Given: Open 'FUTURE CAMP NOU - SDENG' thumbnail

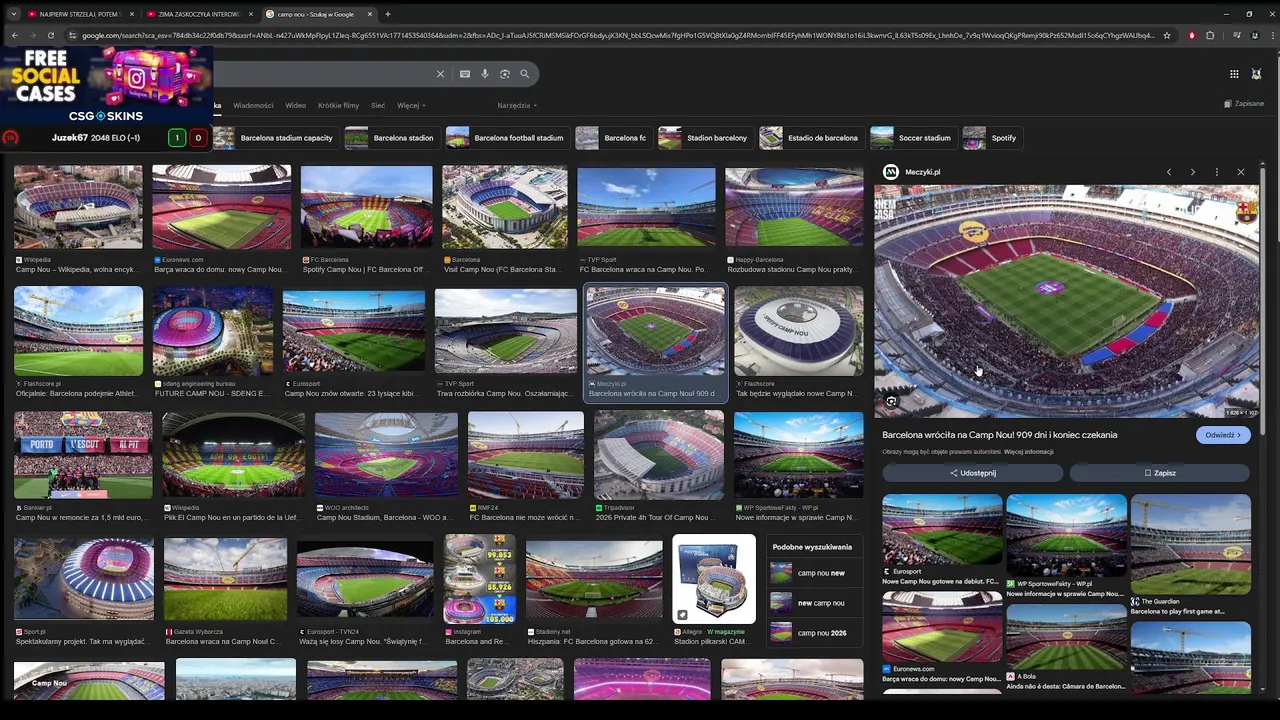Looking at the screenshot, I should pyautogui.click(x=213, y=331).
